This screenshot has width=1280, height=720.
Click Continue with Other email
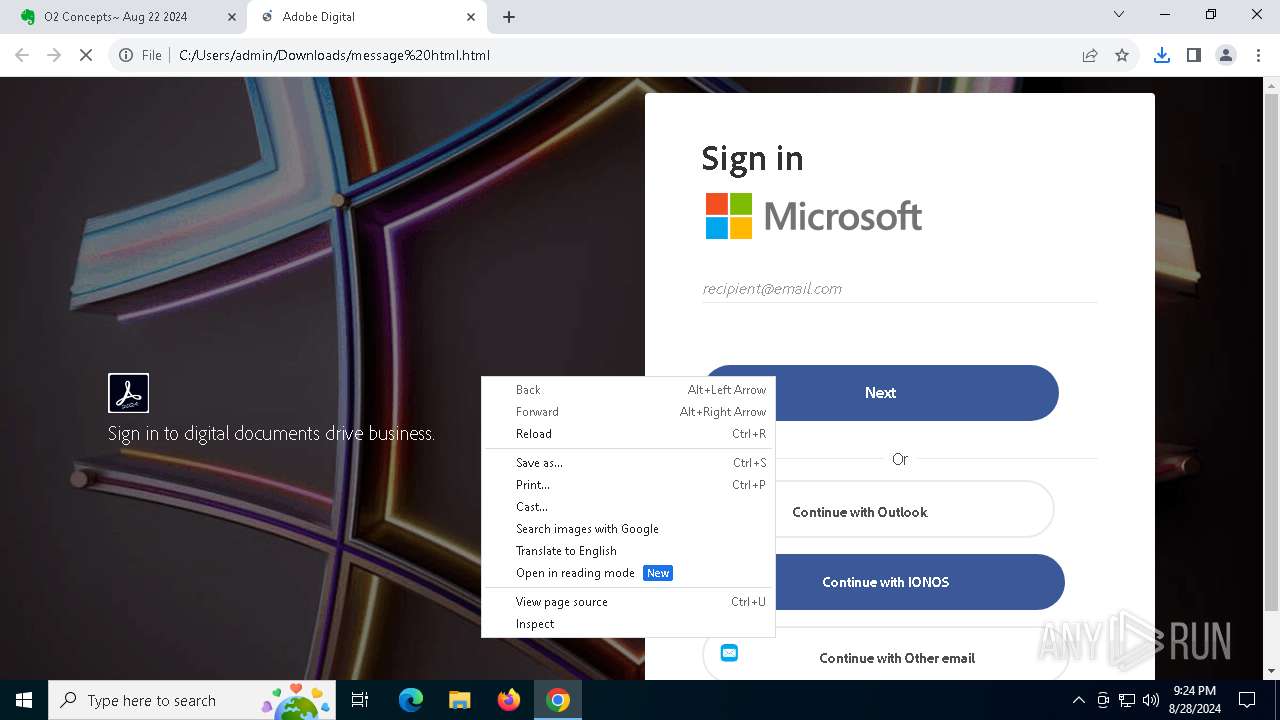click(884, 656)
